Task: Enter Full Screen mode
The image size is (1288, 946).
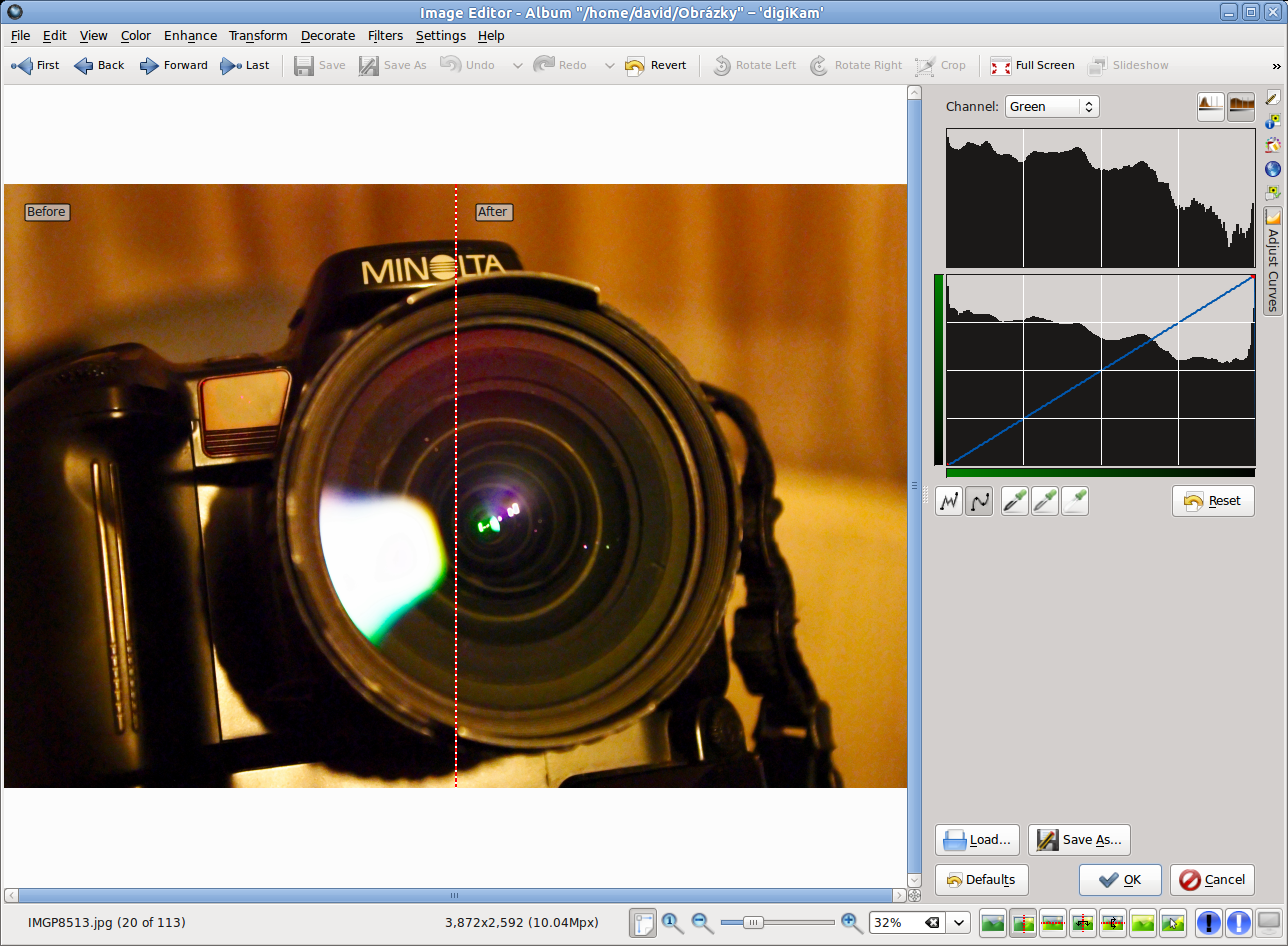Action: tap(1032, 65)
